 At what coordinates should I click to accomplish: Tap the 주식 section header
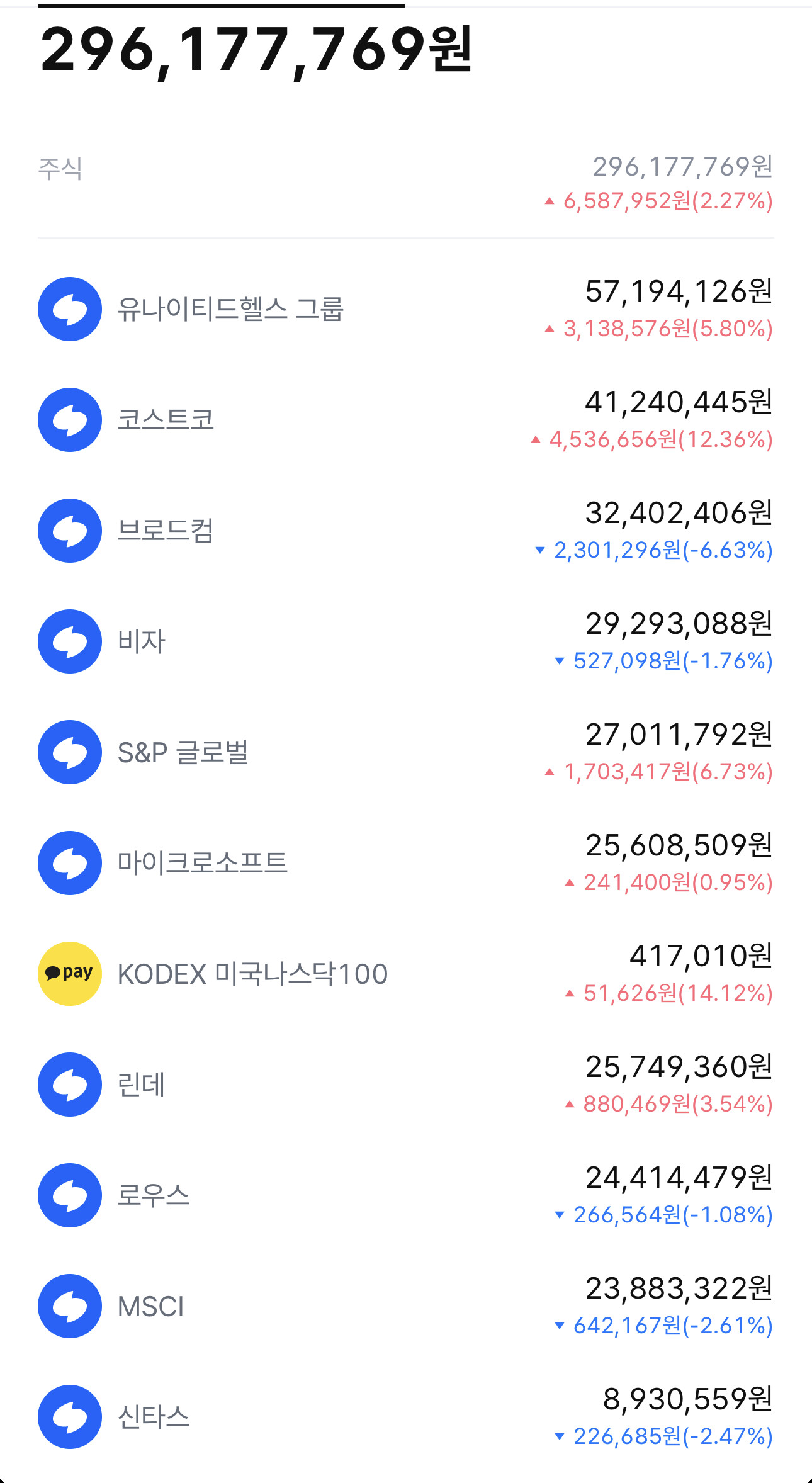[x=60, y=168]
